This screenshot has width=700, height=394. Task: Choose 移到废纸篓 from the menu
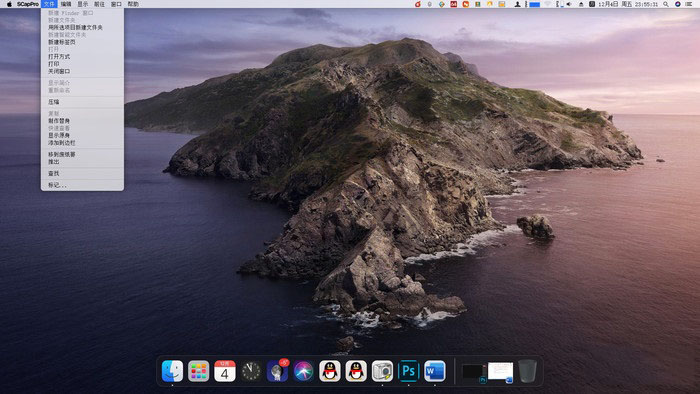(82, 154)
